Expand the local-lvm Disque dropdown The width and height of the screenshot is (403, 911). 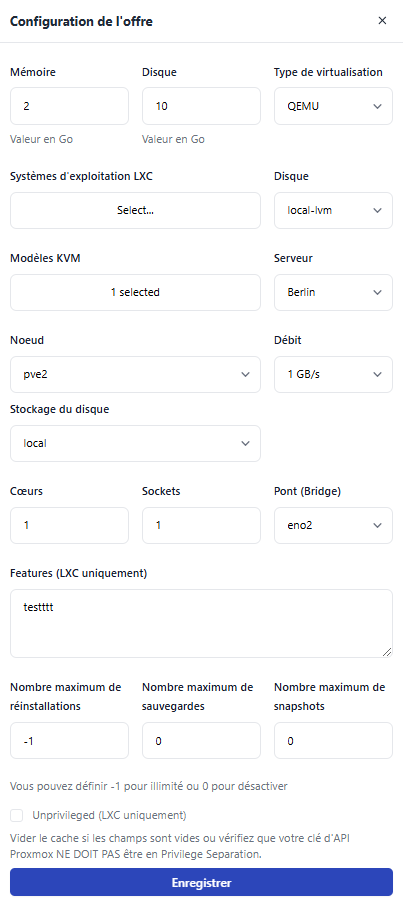point(333,210)
